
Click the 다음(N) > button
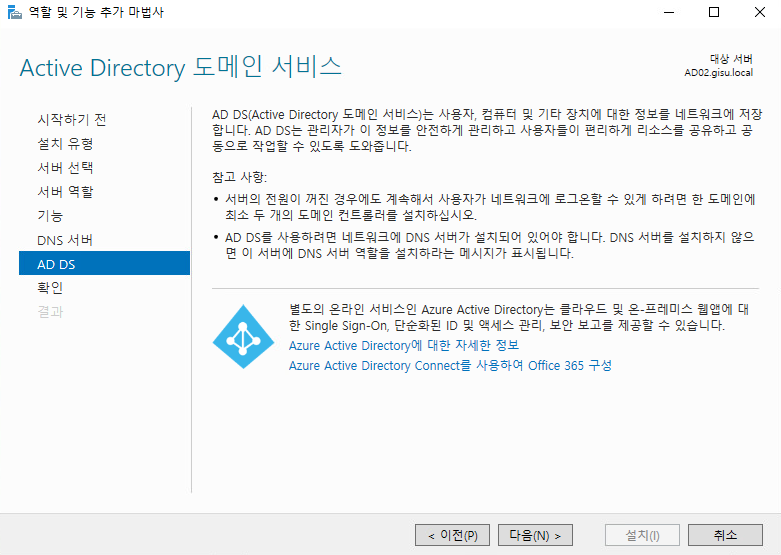535,535
